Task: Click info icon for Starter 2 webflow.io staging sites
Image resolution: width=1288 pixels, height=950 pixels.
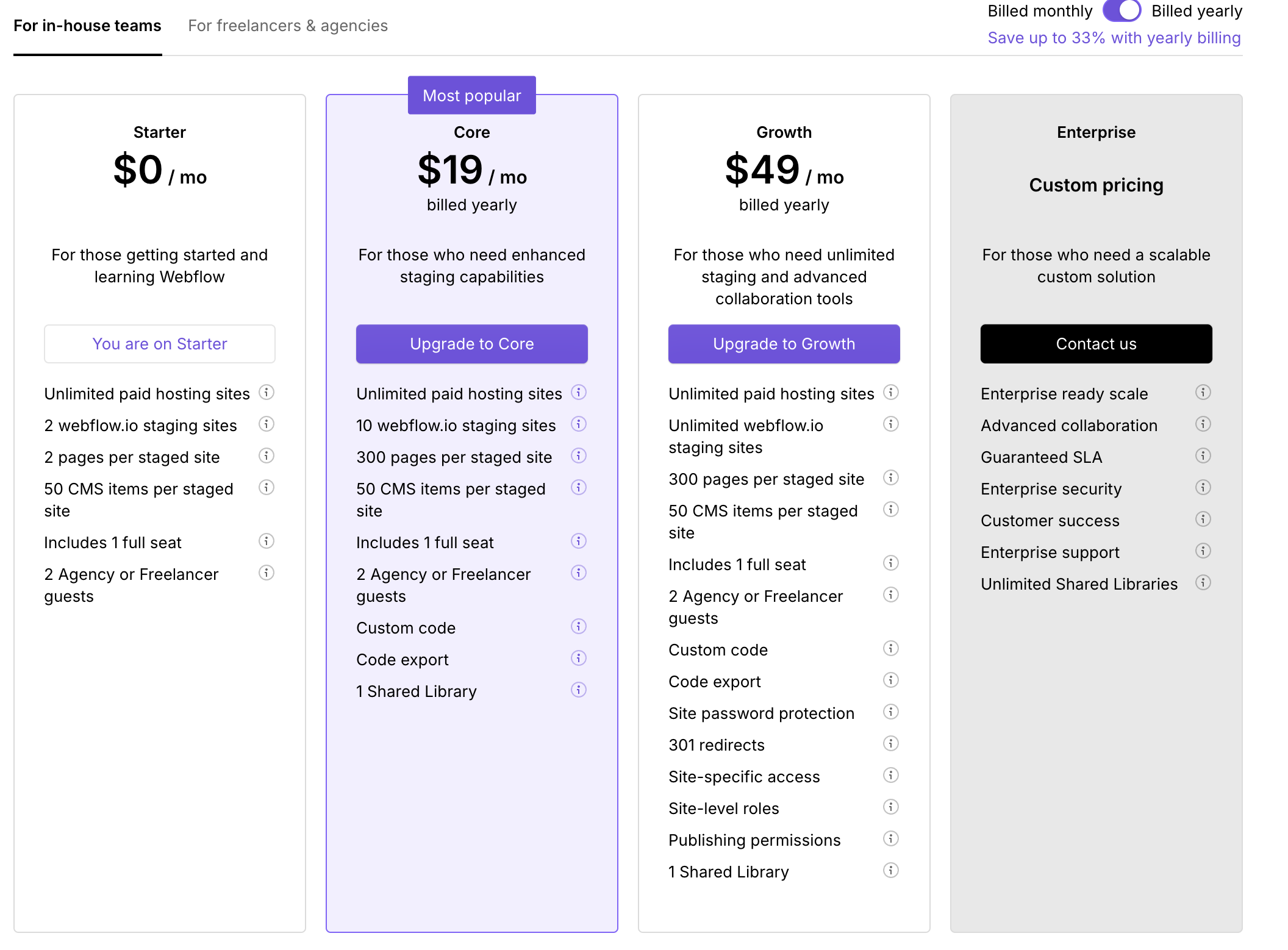Action: [x=267, y=424]
